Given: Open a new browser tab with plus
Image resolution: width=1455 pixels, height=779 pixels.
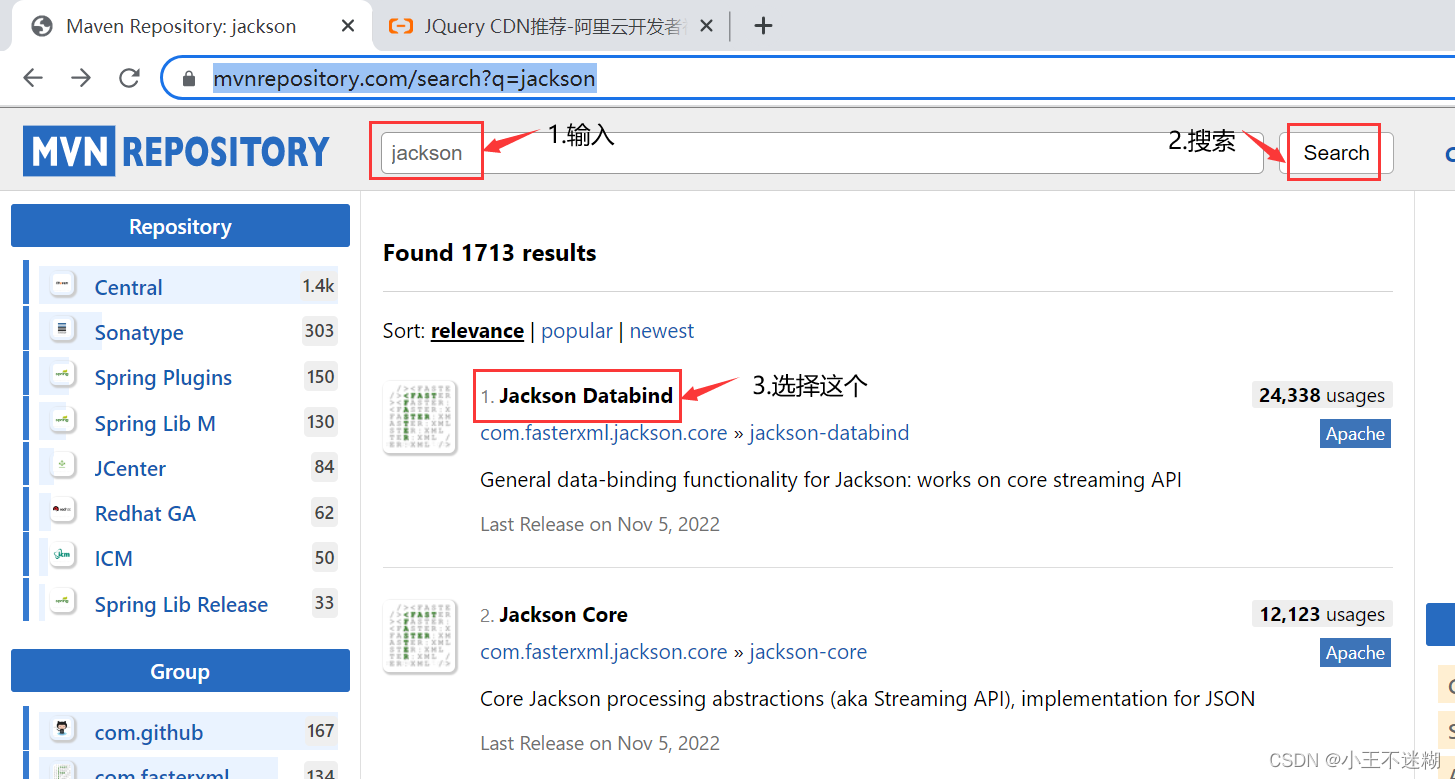Looking at the screenshot, I should (x=763, y=26).
